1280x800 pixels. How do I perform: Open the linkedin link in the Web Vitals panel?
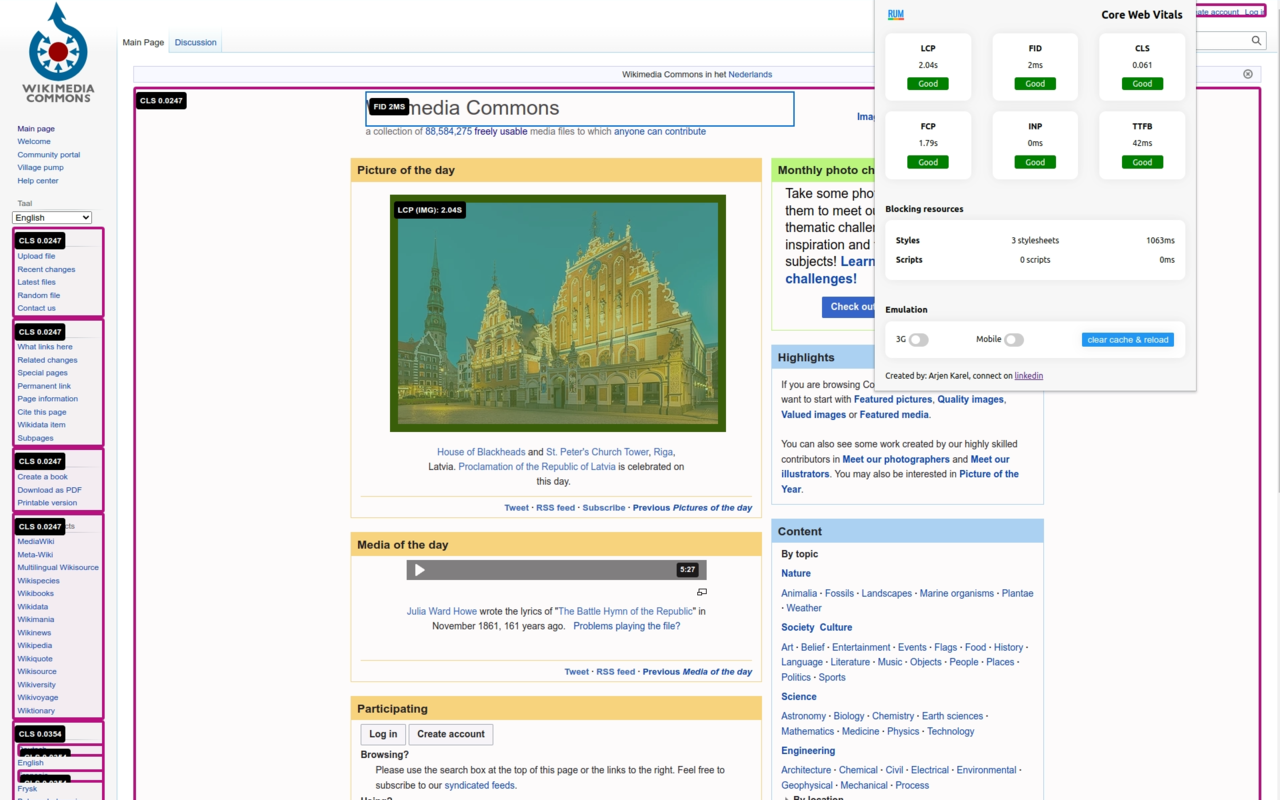[x=1028, y=375]
